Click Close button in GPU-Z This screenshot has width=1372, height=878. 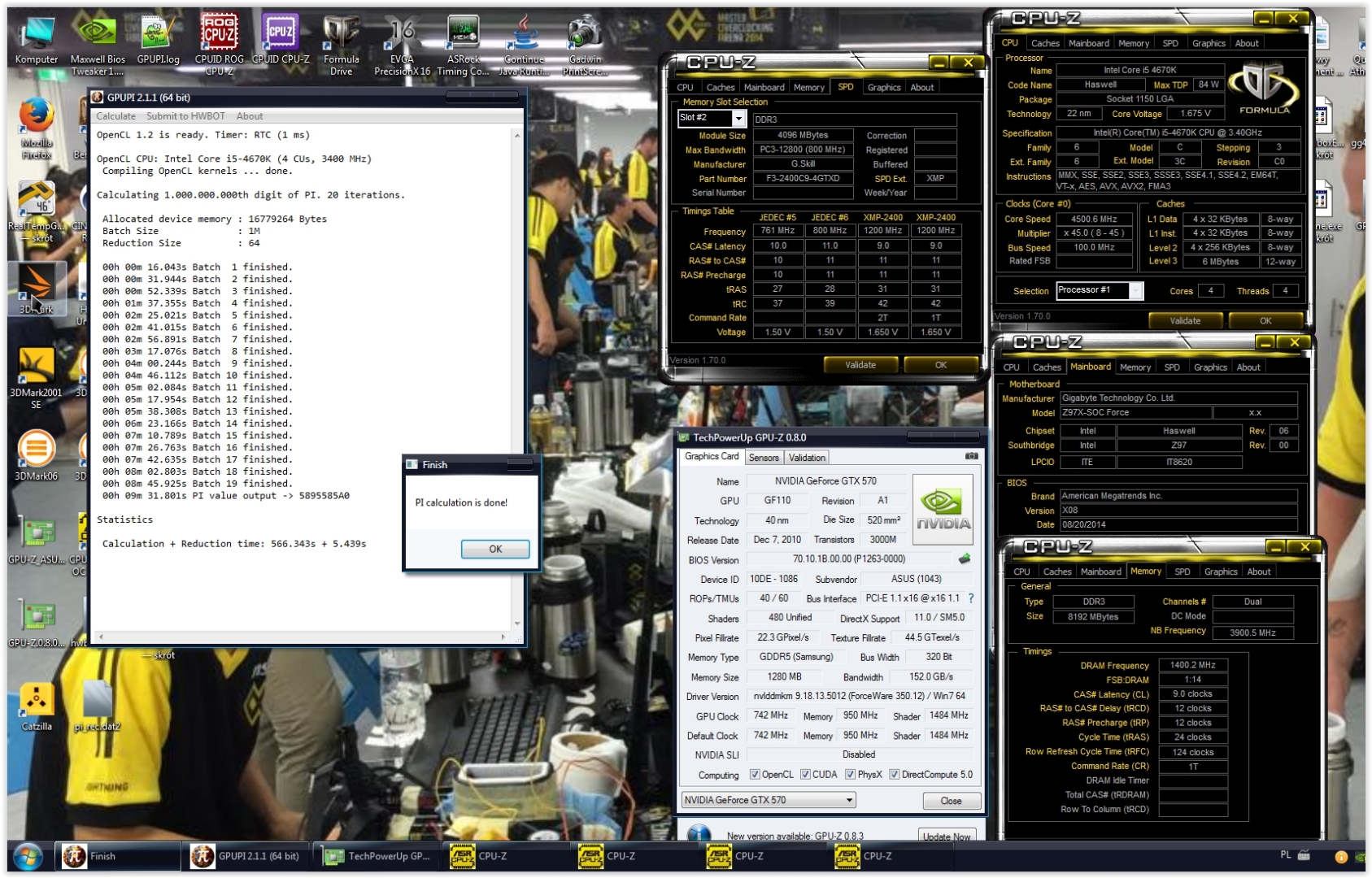click(x=951, y=801)
